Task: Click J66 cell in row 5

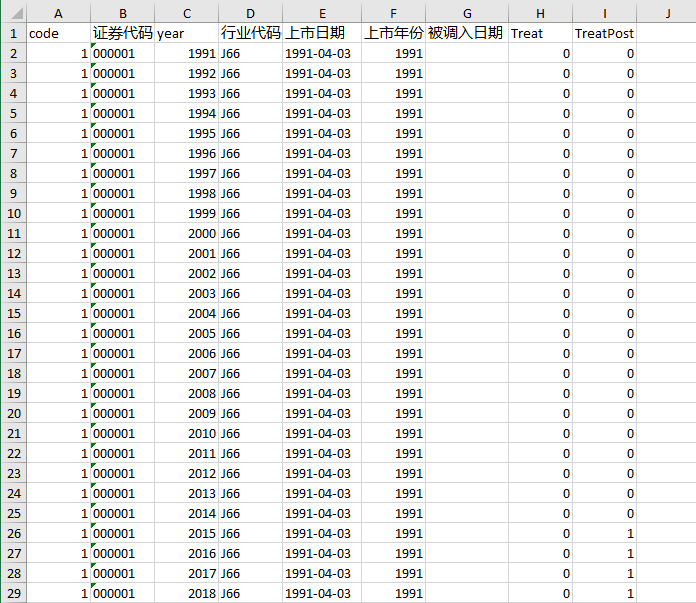Action: pyautogui.click(x=250, y=113)
